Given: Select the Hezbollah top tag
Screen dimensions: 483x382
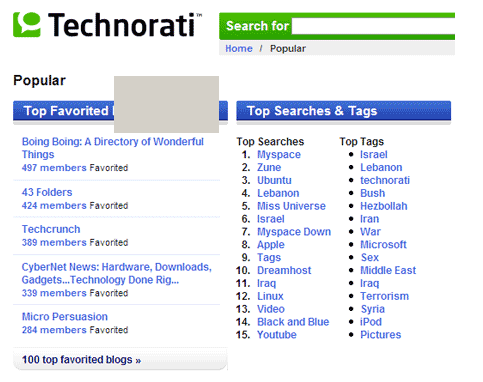Looking at the screenshot, I should [x=384, y=206].
